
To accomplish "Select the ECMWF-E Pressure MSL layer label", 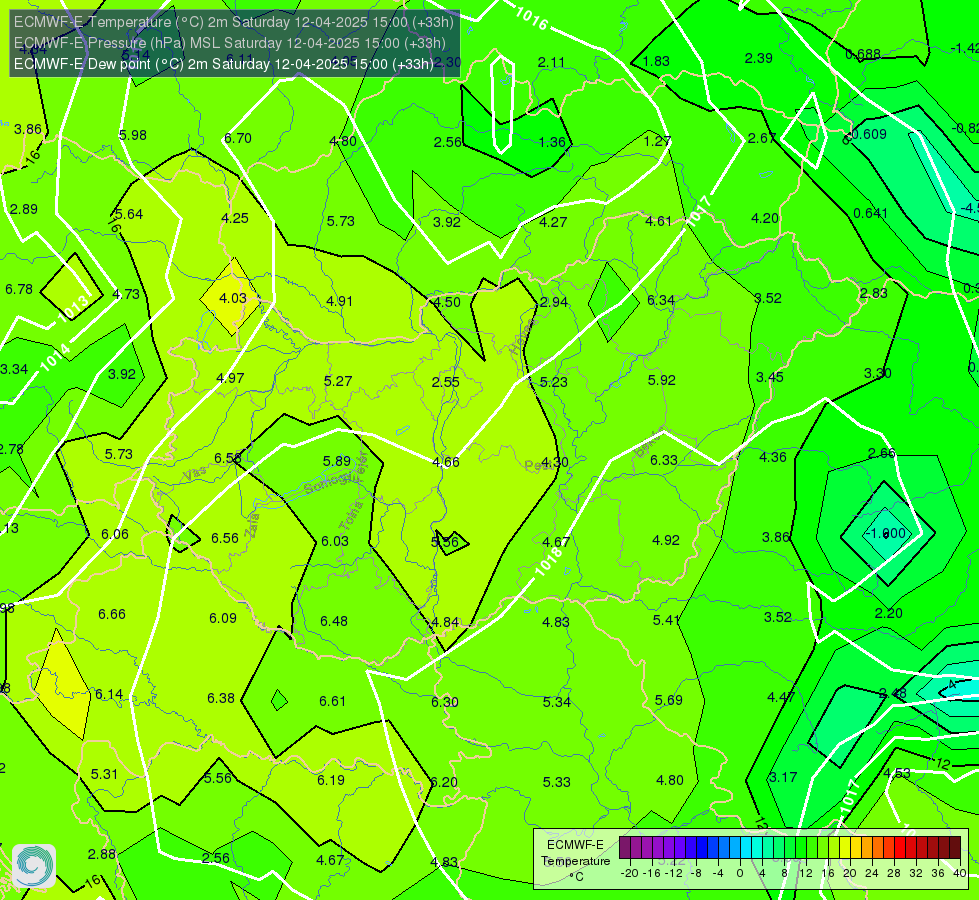I will click(x=230, y=43).
